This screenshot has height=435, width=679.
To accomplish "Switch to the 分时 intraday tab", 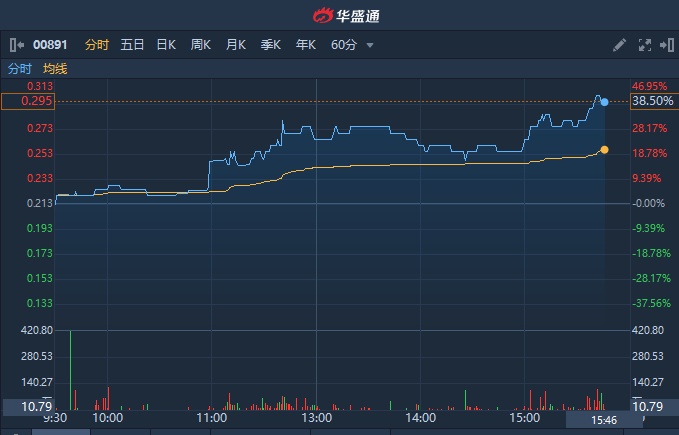I will click(x=97, y=45).
